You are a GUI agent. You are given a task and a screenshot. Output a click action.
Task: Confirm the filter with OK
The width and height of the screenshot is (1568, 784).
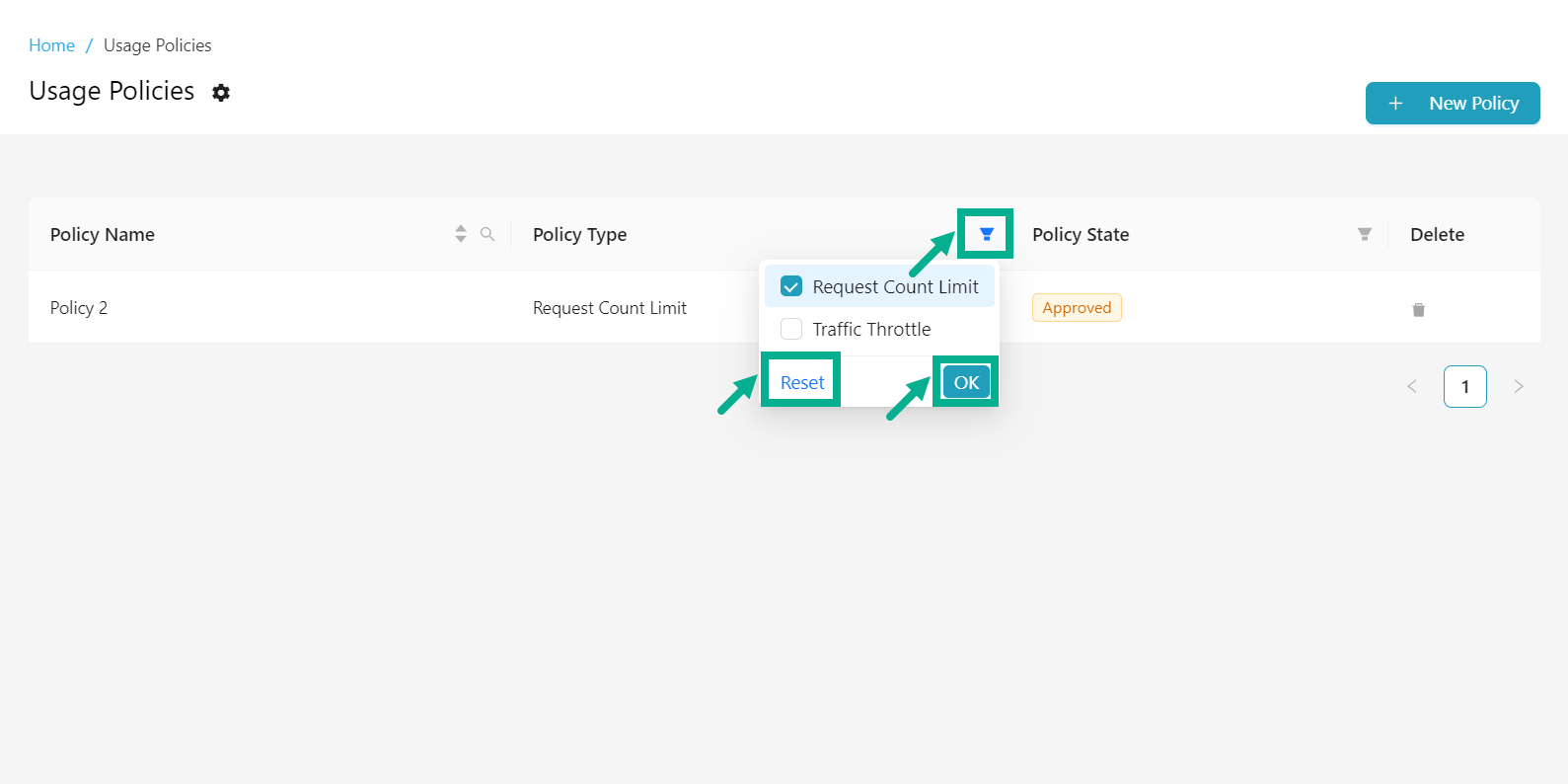coord(966,382)
